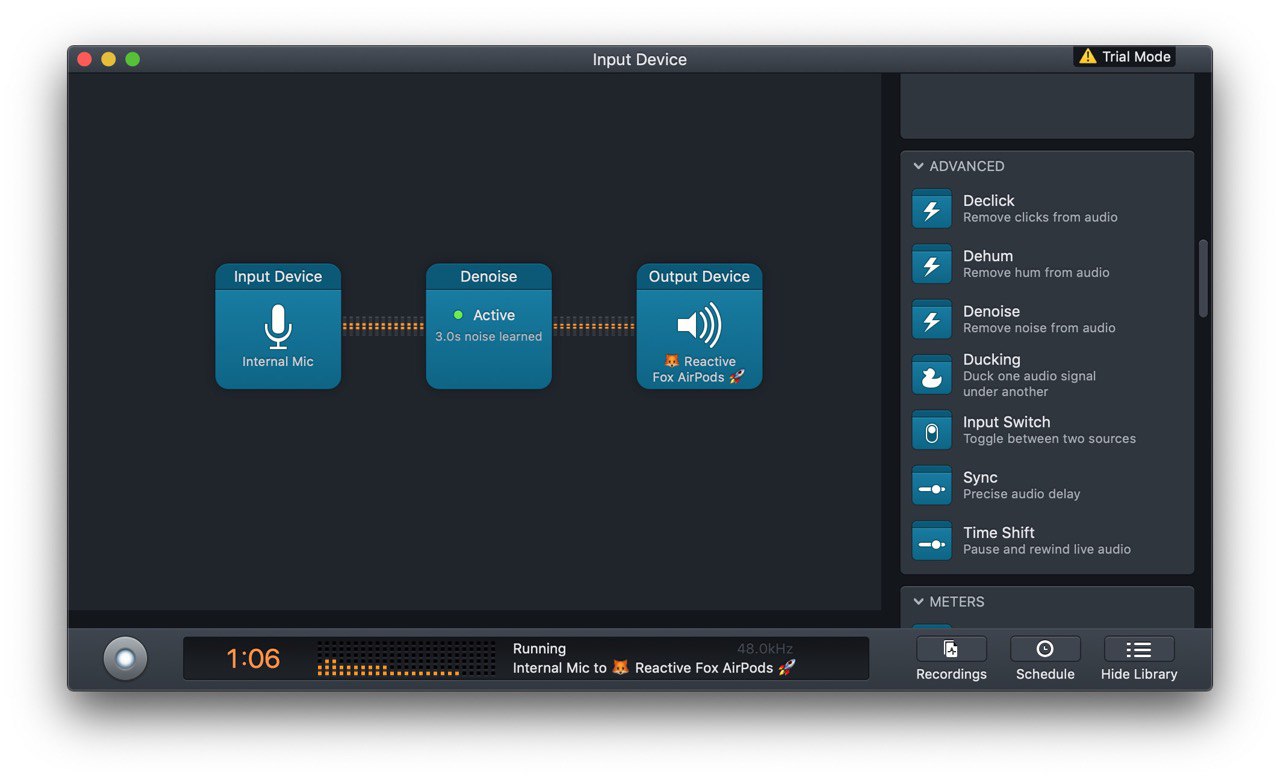1280x780 pixels.
Task: Click 'Toggle between two sources' description
Action: (x=1049, y=439)
